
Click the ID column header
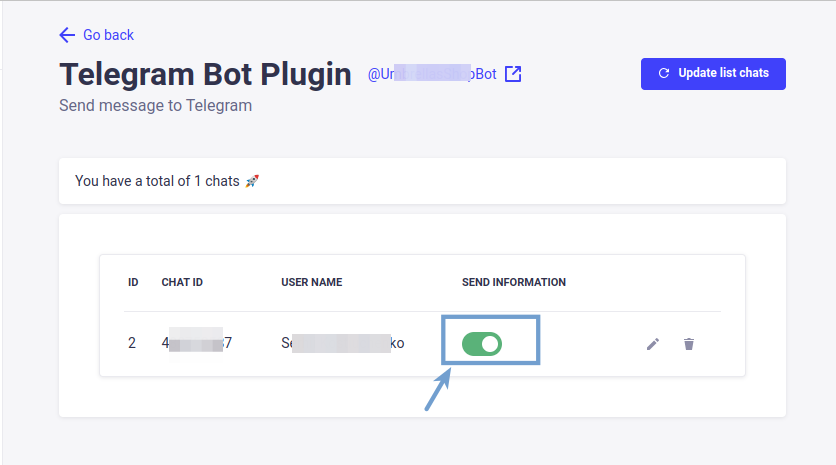click(133, 283)
